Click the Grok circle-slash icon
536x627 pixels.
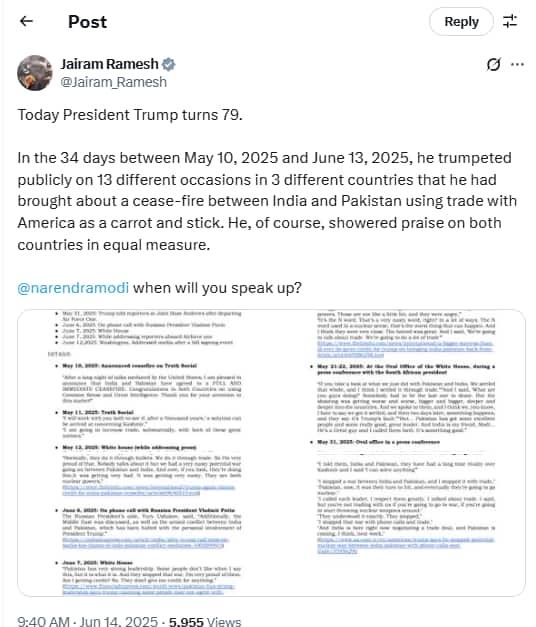[494, 64]
